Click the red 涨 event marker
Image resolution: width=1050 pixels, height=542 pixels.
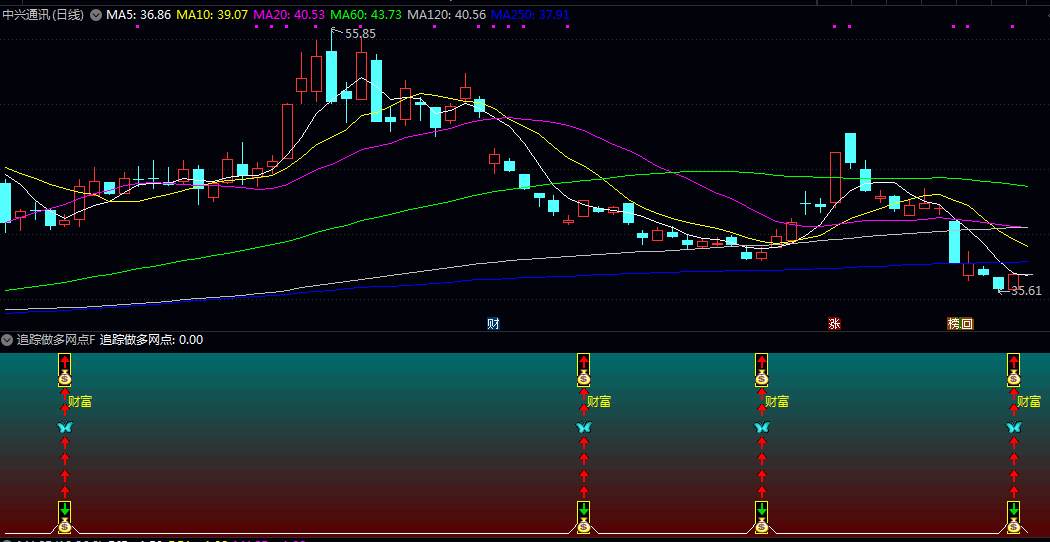point(834,324)
